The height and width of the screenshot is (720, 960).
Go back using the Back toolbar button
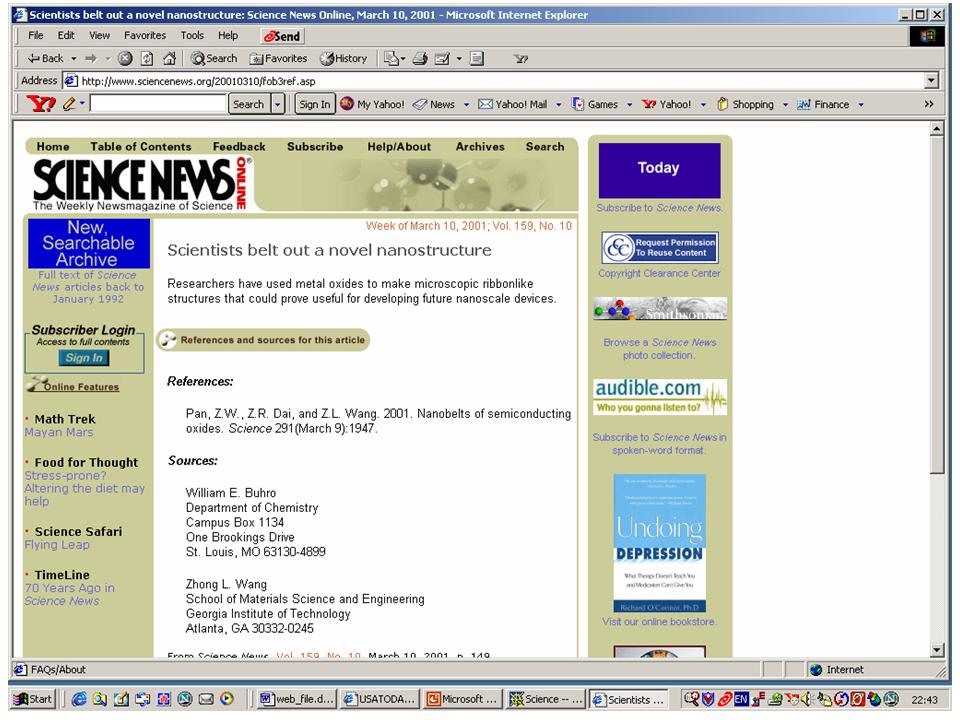click(x=45, y=58)
